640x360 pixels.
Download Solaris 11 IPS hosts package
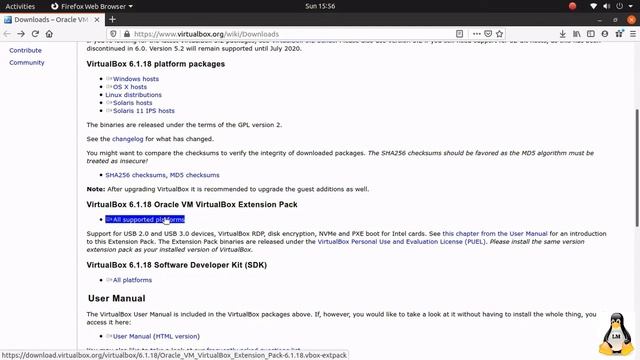(x=144, y=111)
